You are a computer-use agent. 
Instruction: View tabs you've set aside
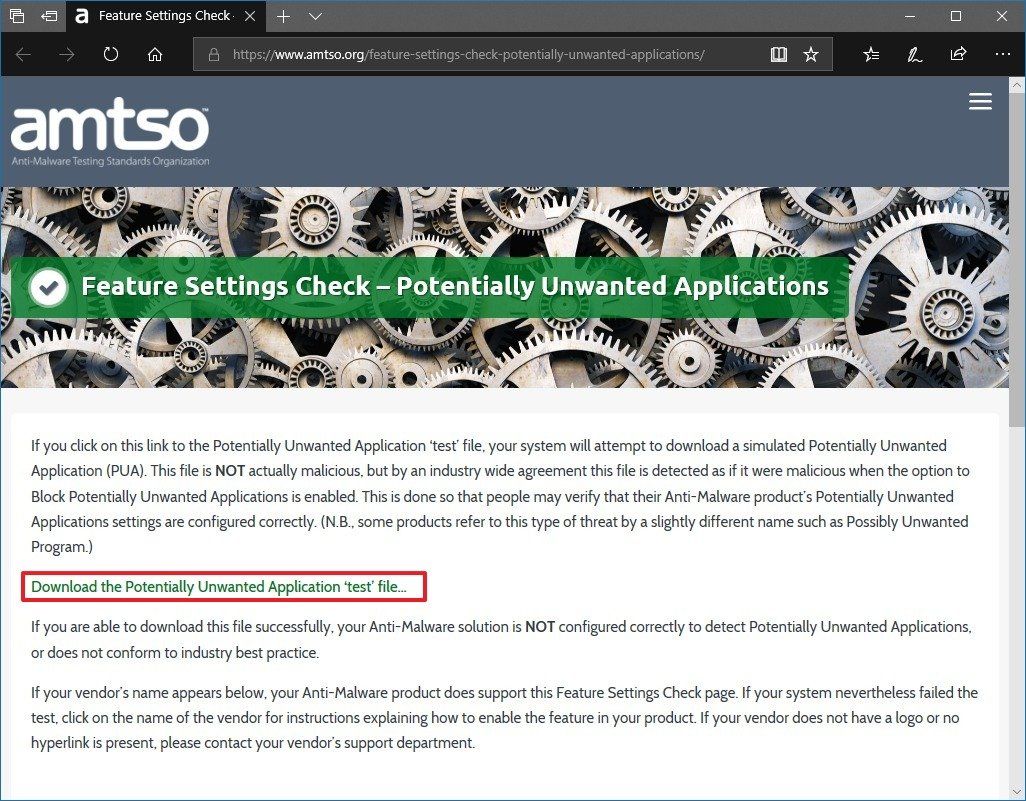click(x=19, y=16)
